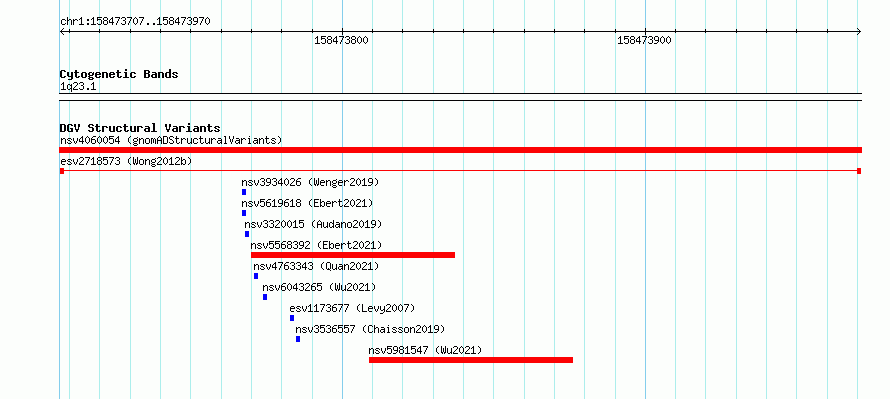The width and height of the screenshot is (890, 399).
Task: Open esv1173677 (Levy2007) variant label
Action: click(x=352, y=308)
